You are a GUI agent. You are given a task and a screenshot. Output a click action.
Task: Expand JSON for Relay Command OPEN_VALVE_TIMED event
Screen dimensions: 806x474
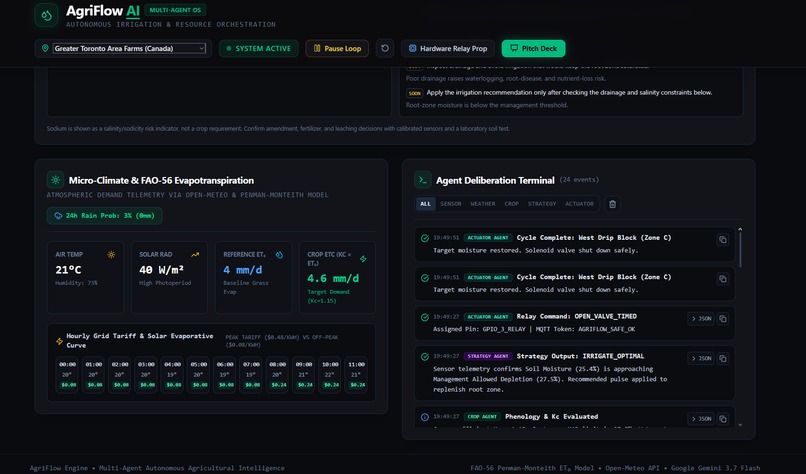coord(701,319)
